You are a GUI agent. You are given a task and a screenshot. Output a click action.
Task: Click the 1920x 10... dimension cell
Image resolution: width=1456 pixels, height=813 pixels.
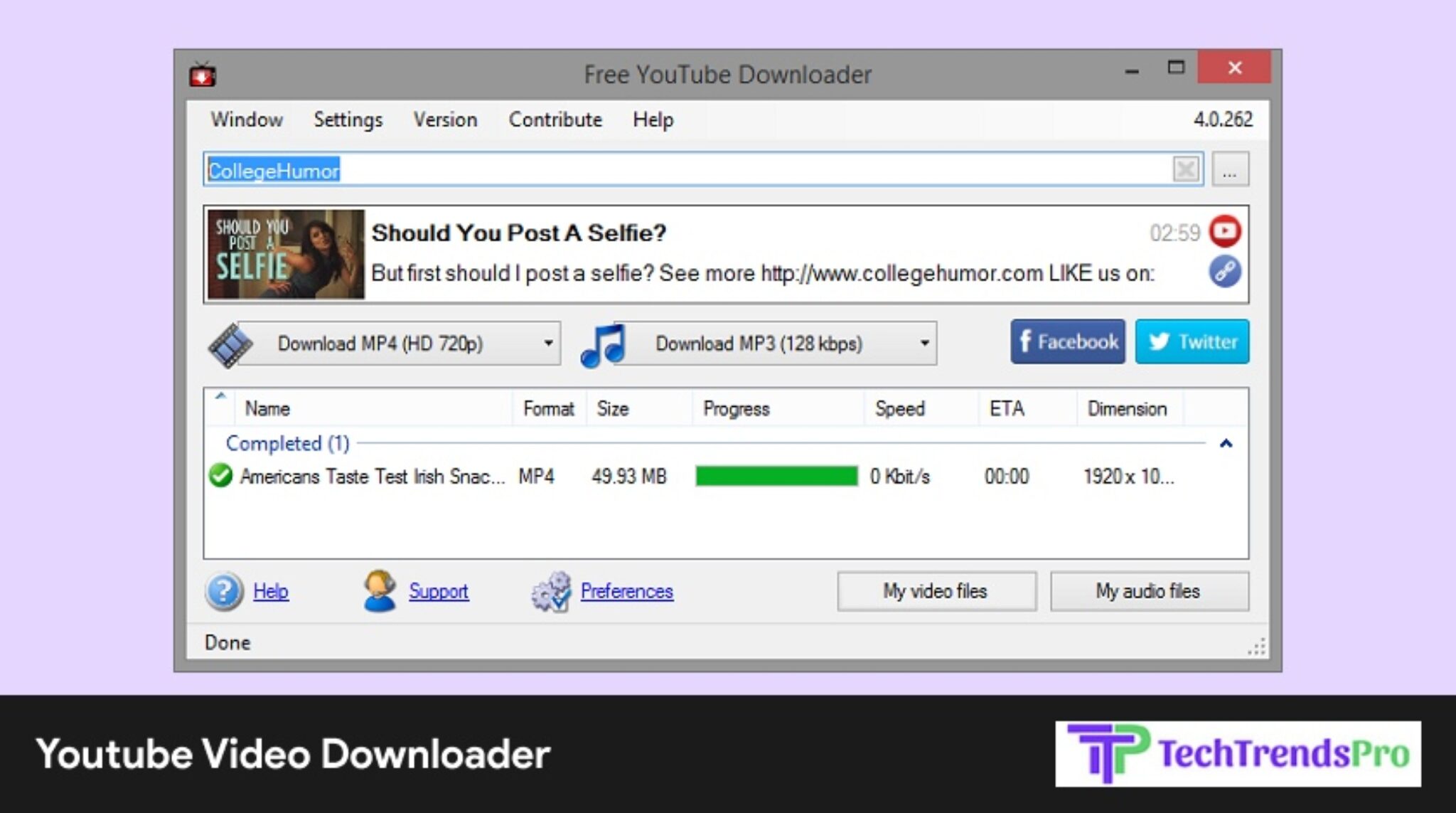tap(1128, 476)
